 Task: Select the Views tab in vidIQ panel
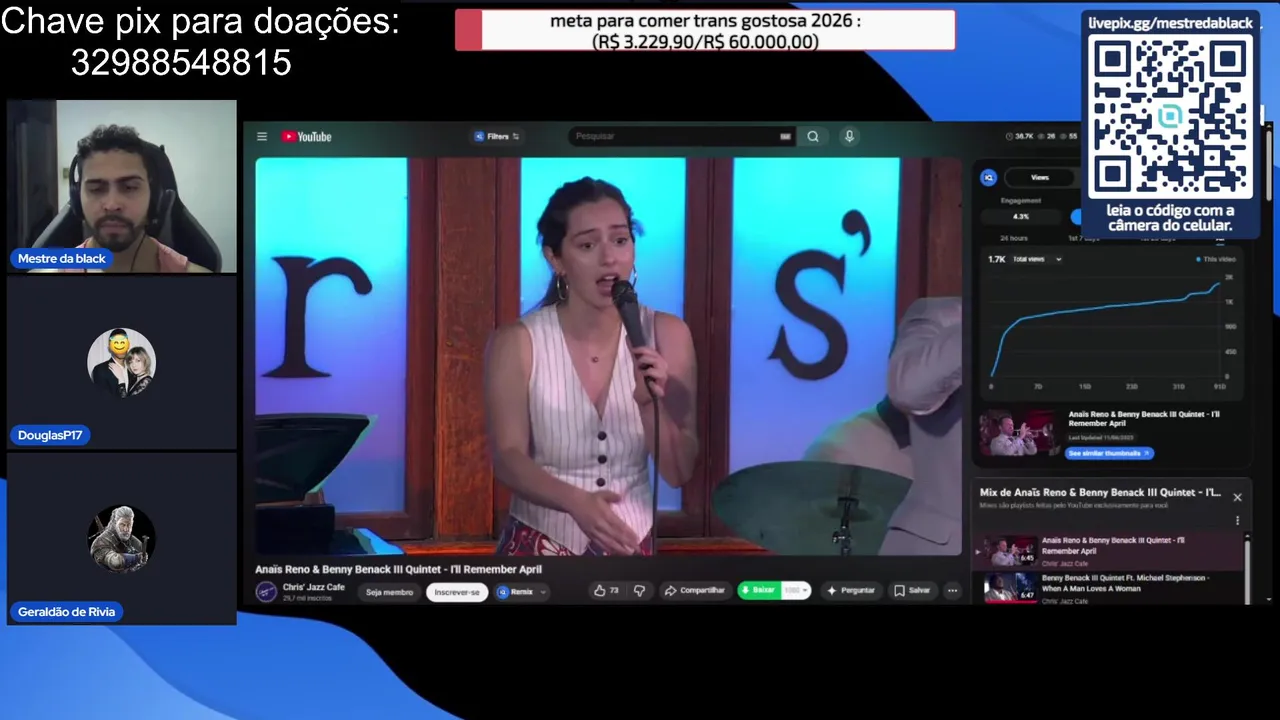(x=1040, y=177)
